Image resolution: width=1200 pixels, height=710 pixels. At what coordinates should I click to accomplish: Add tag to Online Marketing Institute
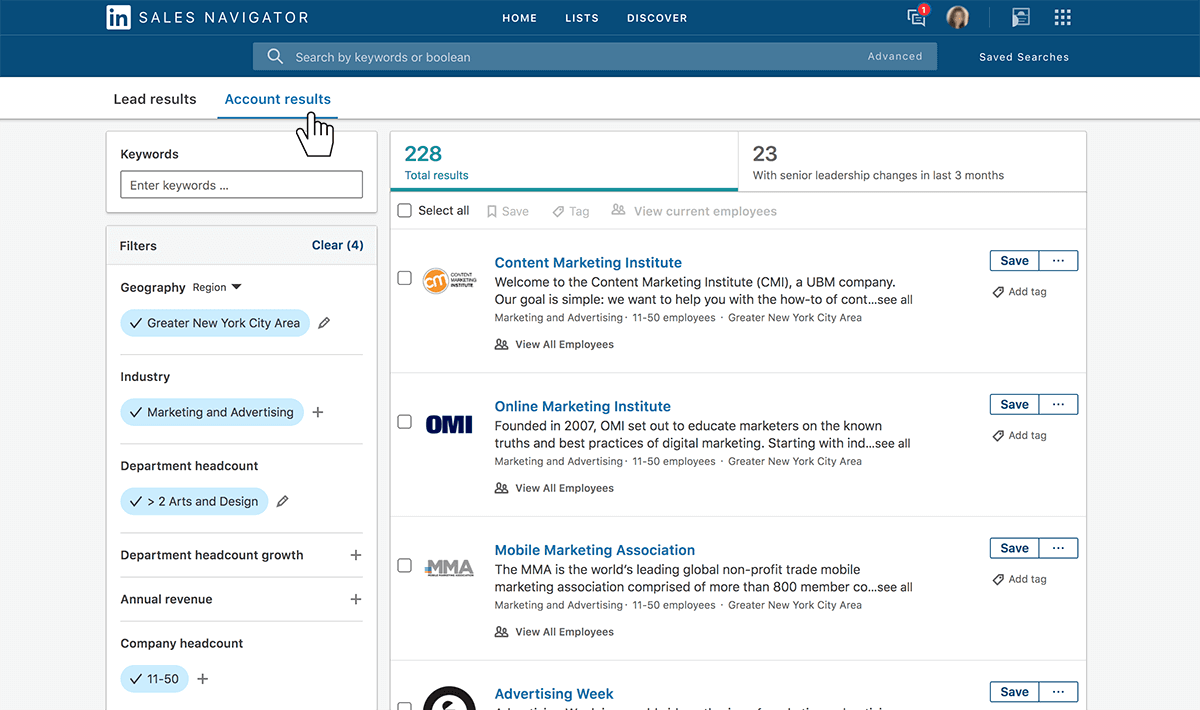point(1019,435)
